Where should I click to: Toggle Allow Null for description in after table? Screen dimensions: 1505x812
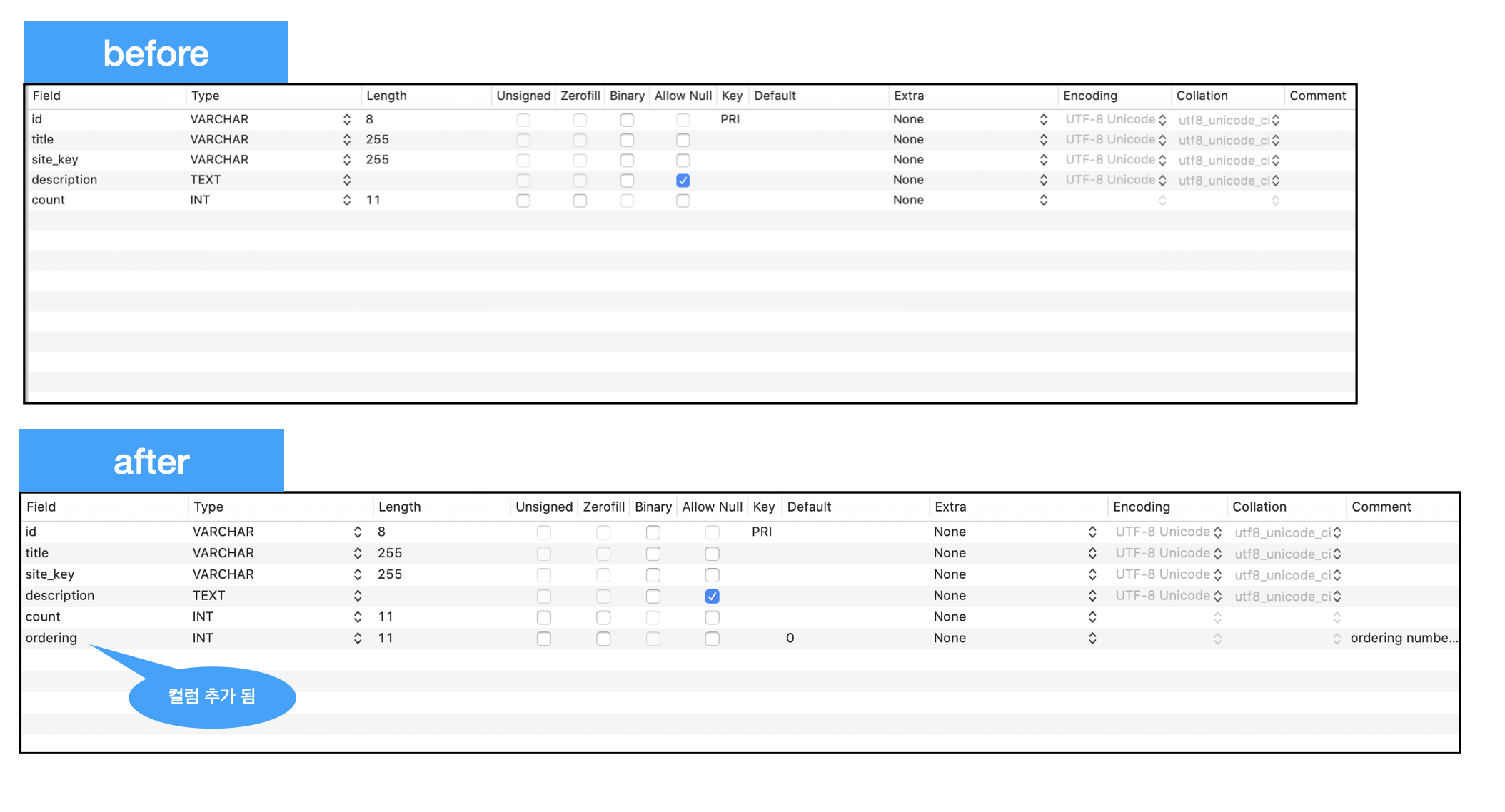[712, 596]
